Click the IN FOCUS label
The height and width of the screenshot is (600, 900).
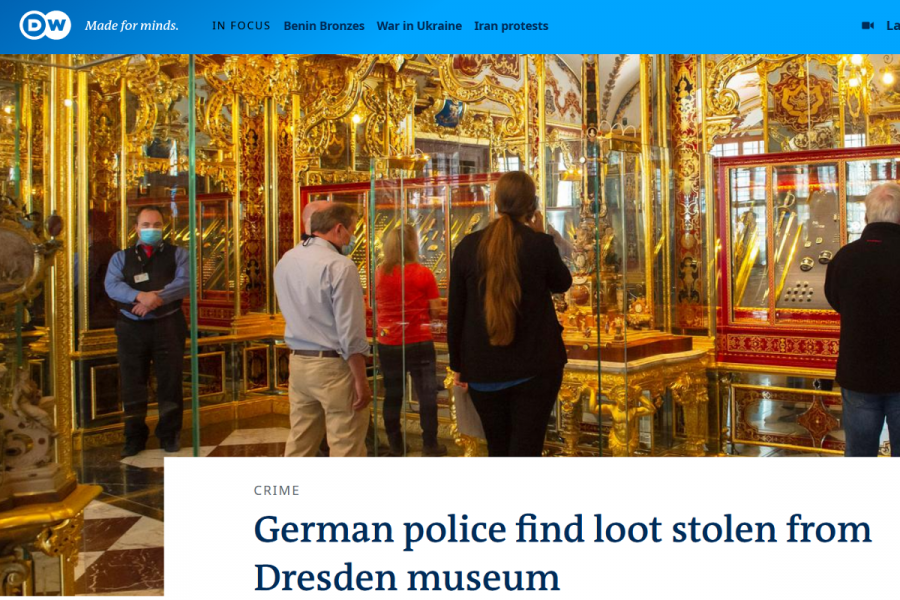click(x=241, y=26)
